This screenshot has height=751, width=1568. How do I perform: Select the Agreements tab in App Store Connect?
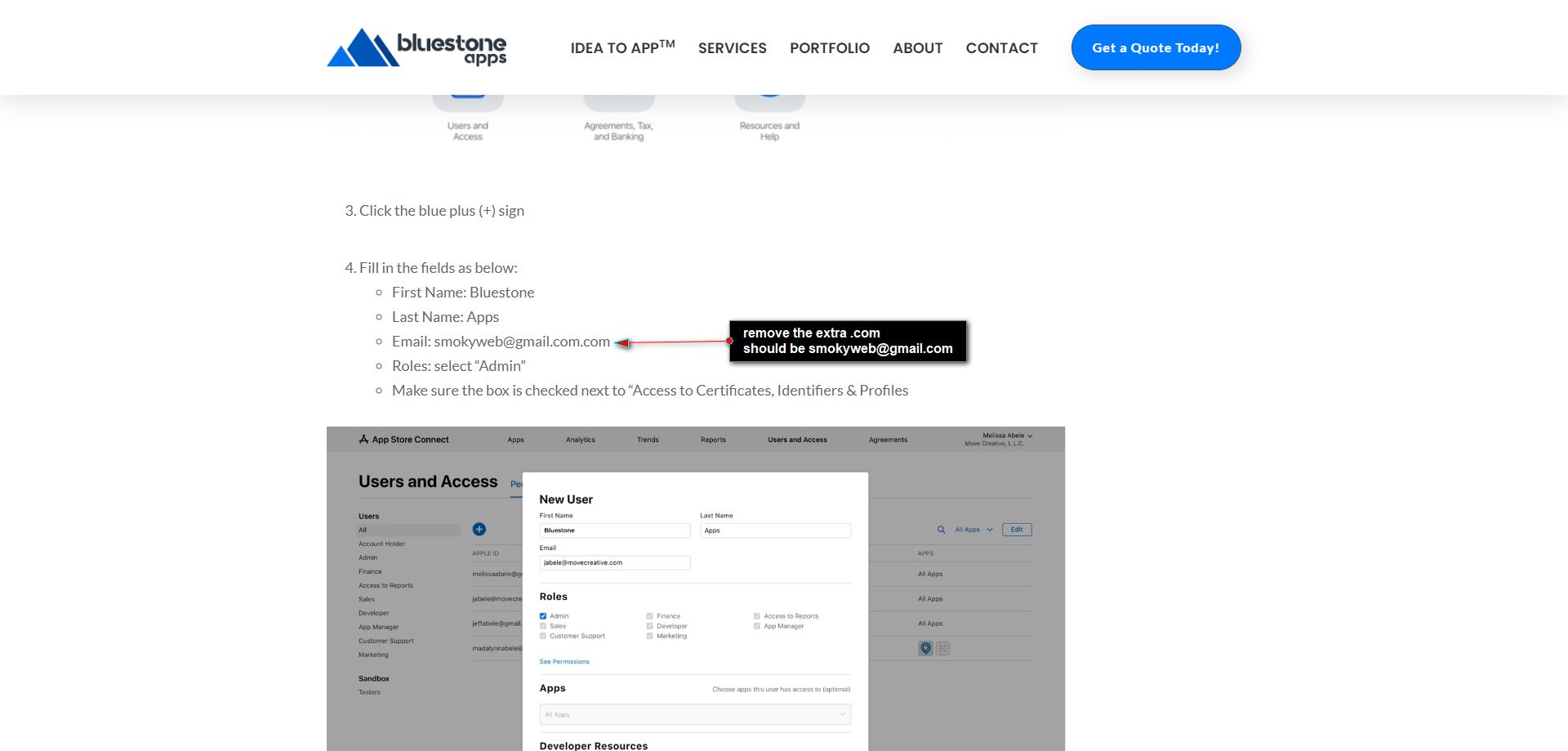(x=888, y=440)
